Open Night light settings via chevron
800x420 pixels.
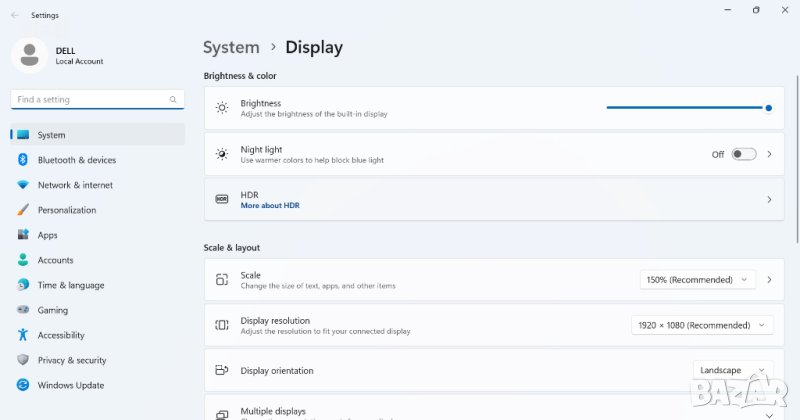[x=769, y=154]
